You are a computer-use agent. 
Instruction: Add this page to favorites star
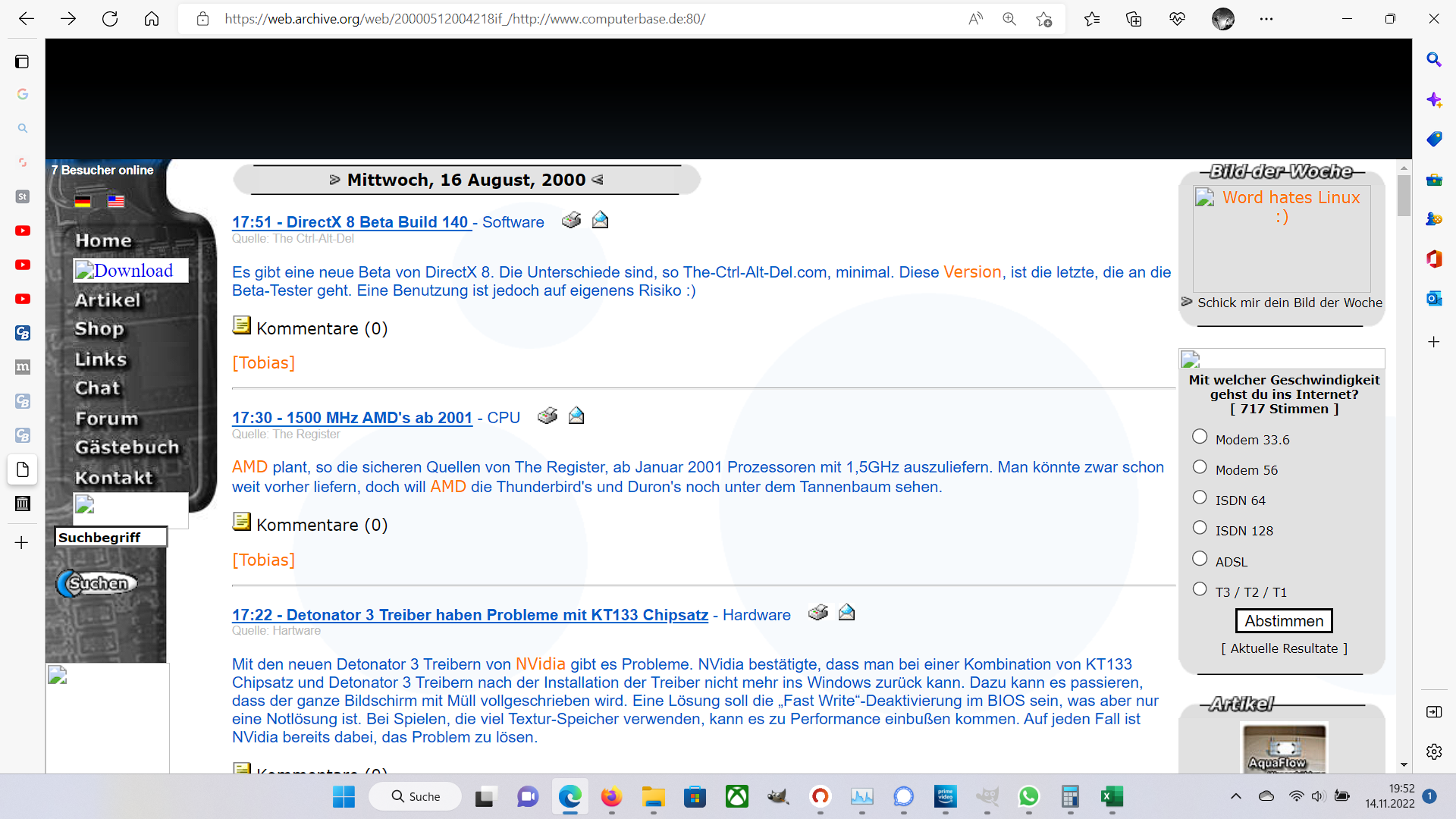coord(1044,19)
